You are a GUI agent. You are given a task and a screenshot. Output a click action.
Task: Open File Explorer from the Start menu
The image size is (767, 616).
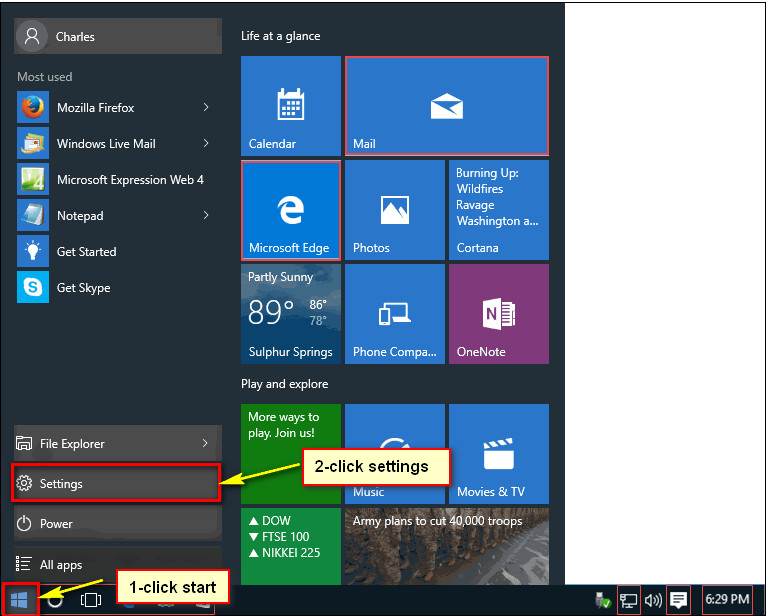[118, 443]
